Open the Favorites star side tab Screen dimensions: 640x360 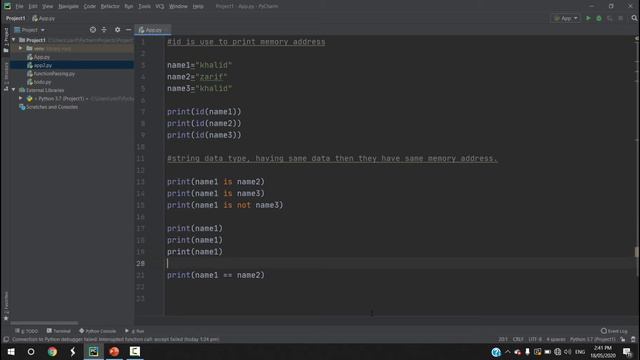point(6,306)
